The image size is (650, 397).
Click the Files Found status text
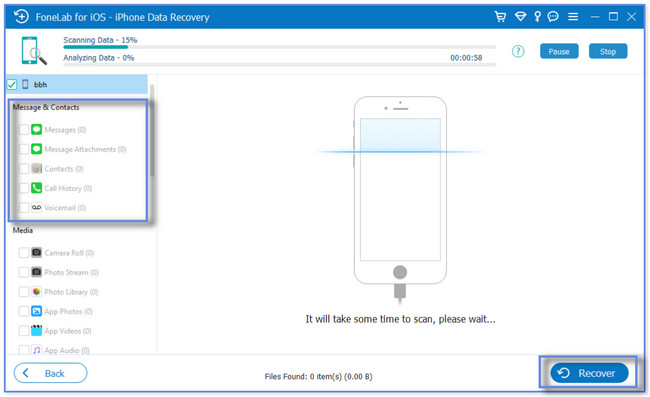(x=318, y=376)
